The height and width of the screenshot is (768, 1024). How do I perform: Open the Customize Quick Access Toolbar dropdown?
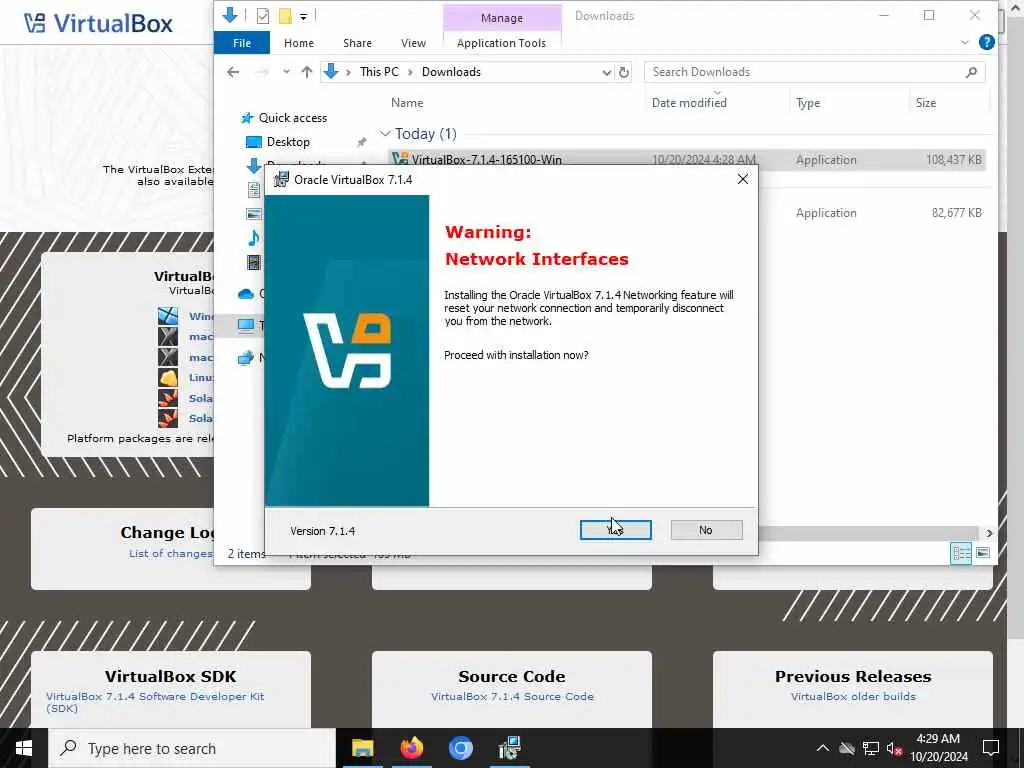[304, 16]
